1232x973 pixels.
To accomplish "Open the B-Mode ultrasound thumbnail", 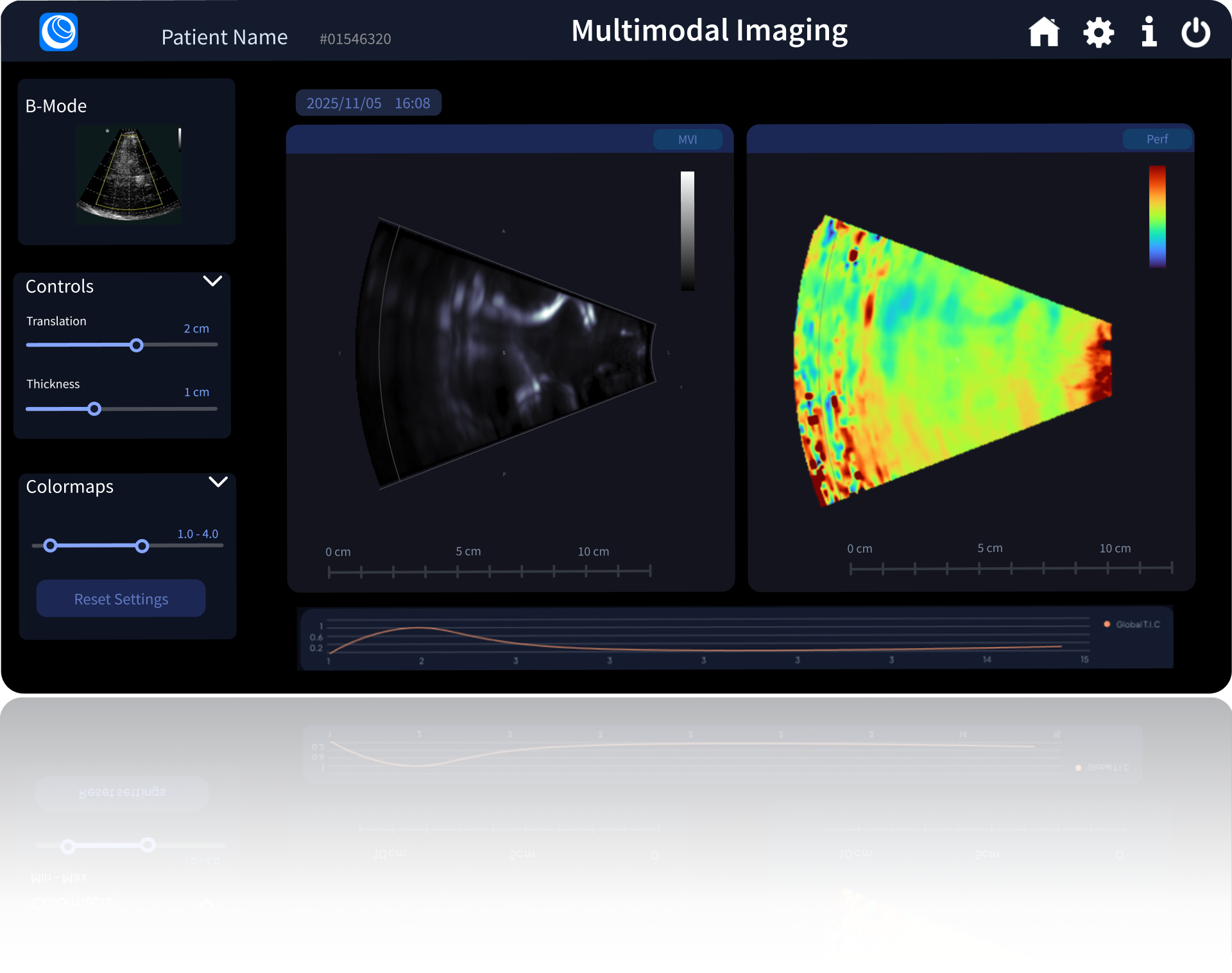I will [128, 175].
